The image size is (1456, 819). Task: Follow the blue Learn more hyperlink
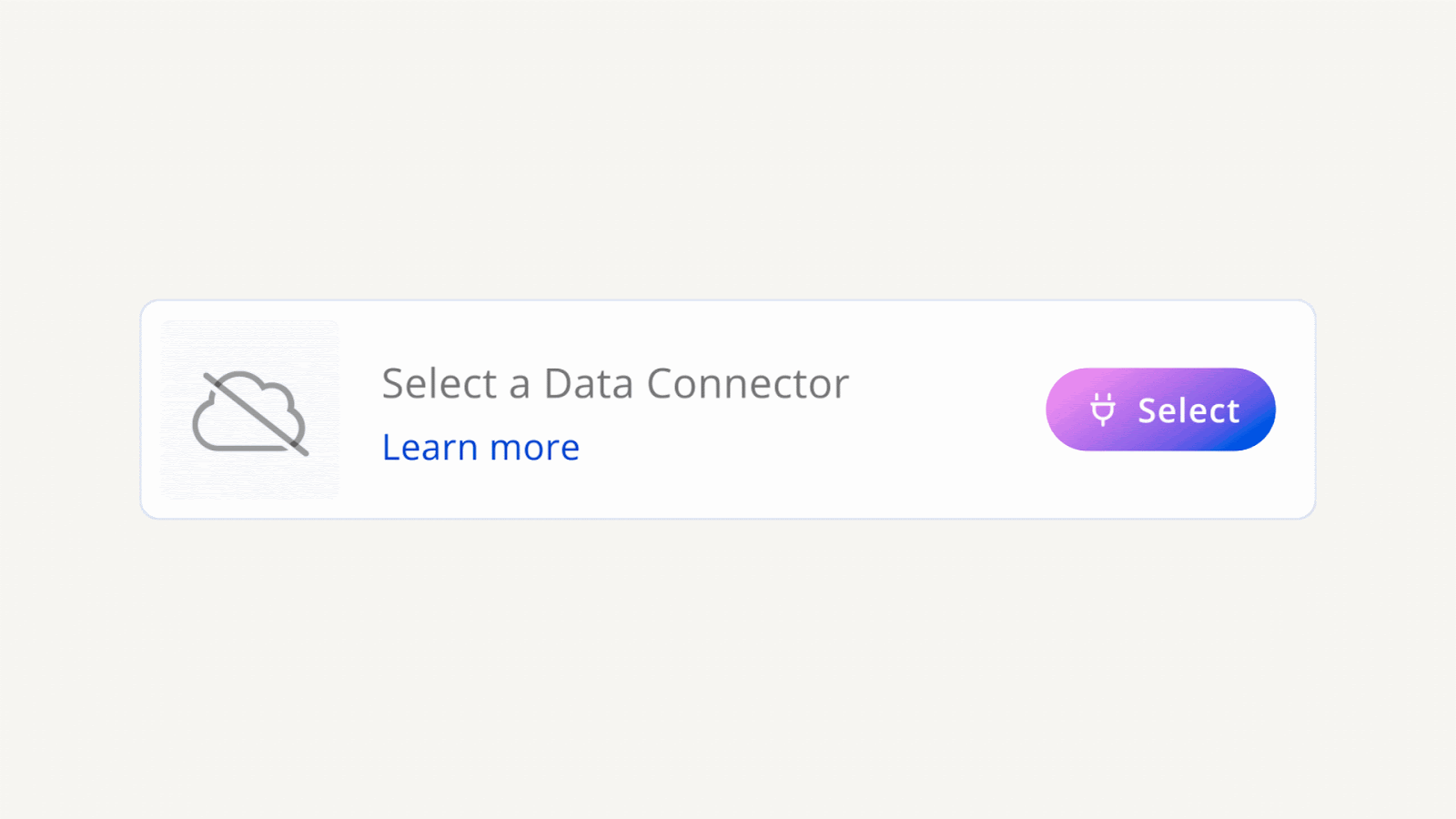point(480,448)
